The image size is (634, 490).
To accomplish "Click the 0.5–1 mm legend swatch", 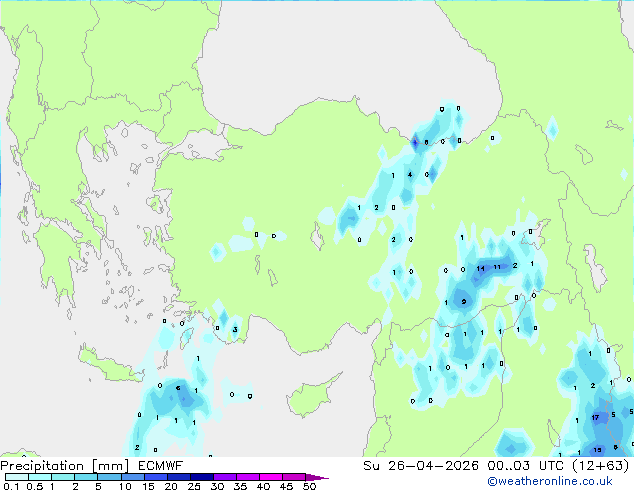I will [x=40, y=477].
